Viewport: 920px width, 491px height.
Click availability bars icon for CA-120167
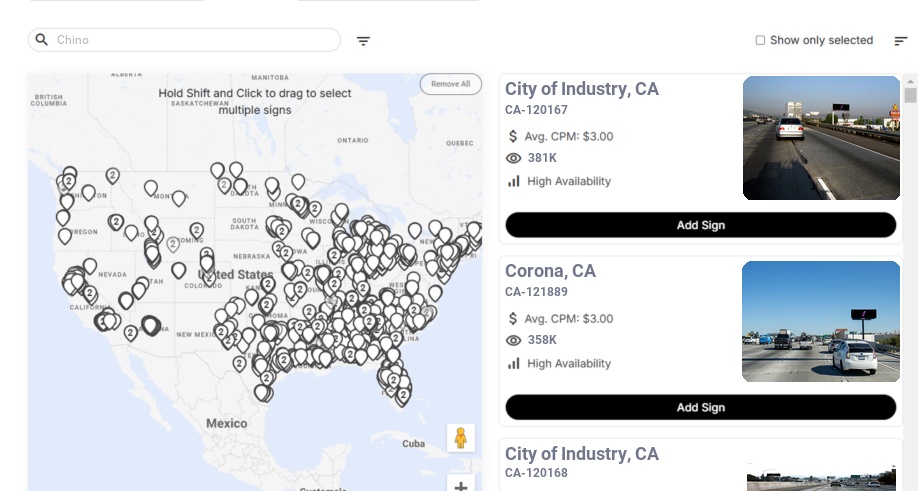(514, 181)
